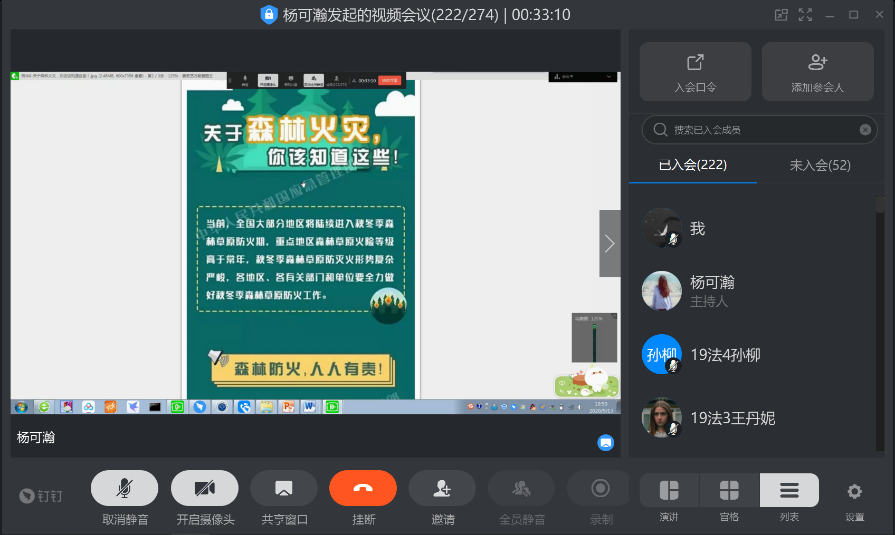The height and width of the screenshot is (535, 895).
Task: Turn on camera (开启摄像头)
Action: 204,488
